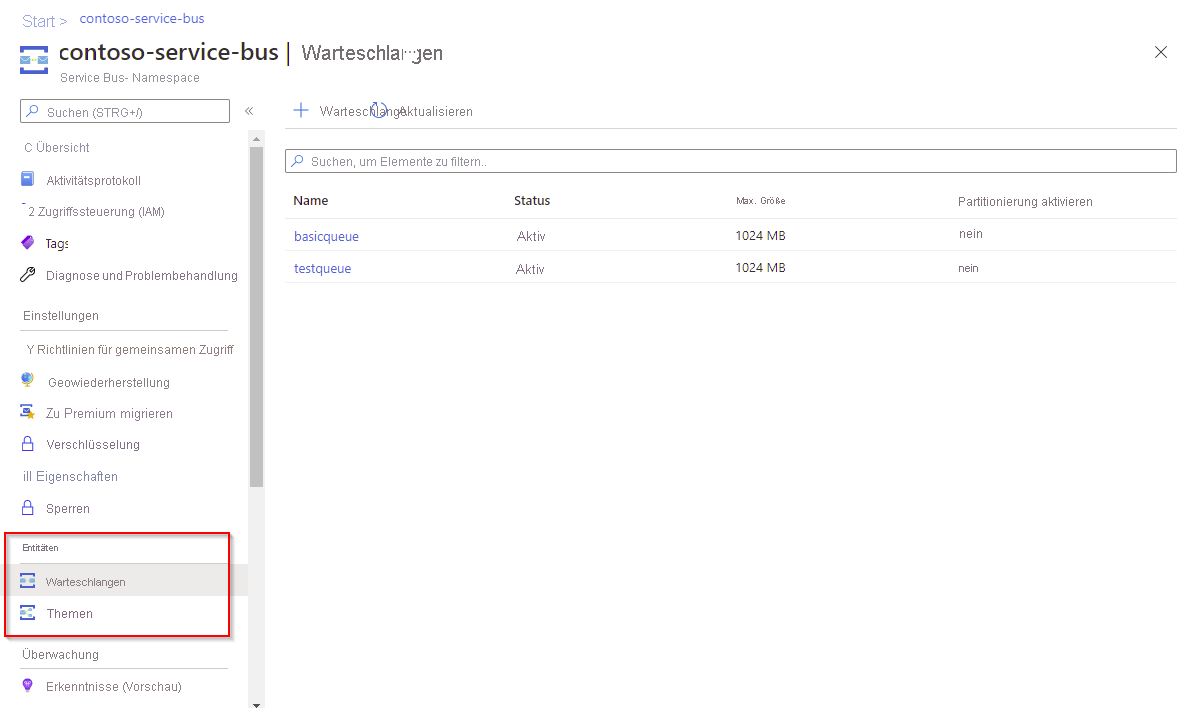Screen dimensions: 1197x708
Task: Click the Aktiv status of testqueue
Action: click(530, 269)
